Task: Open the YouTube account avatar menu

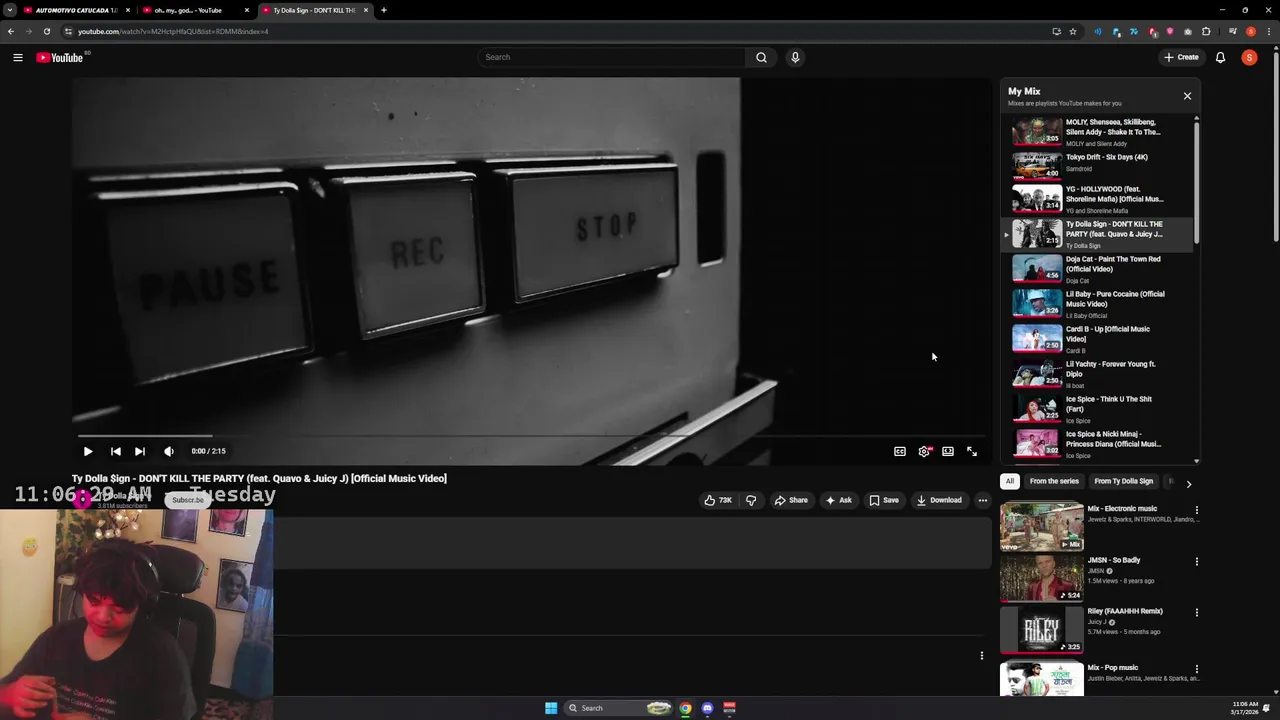Action: click(x=1249, y=57)
